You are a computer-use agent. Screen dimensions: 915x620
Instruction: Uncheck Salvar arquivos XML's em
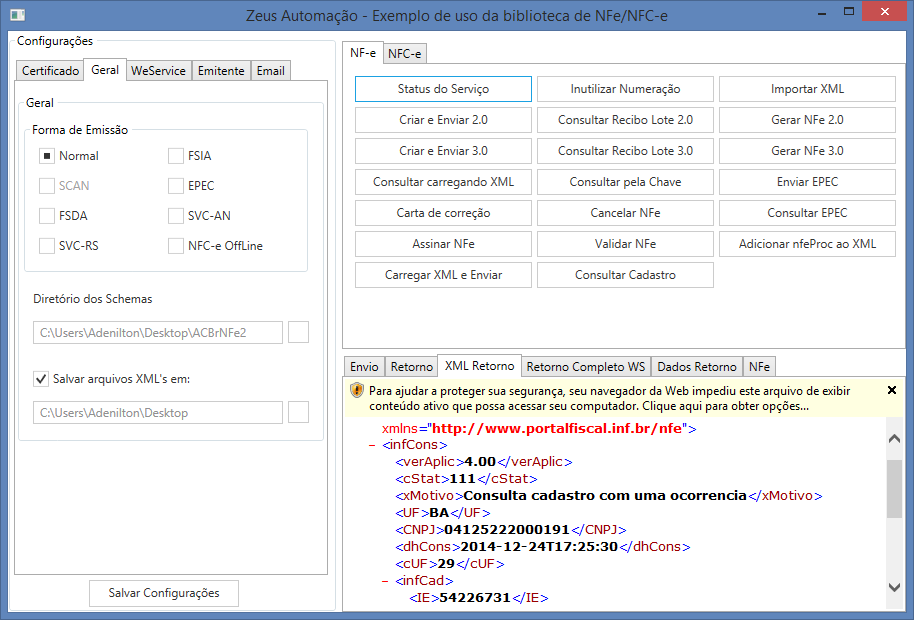(x=41, y=379)
